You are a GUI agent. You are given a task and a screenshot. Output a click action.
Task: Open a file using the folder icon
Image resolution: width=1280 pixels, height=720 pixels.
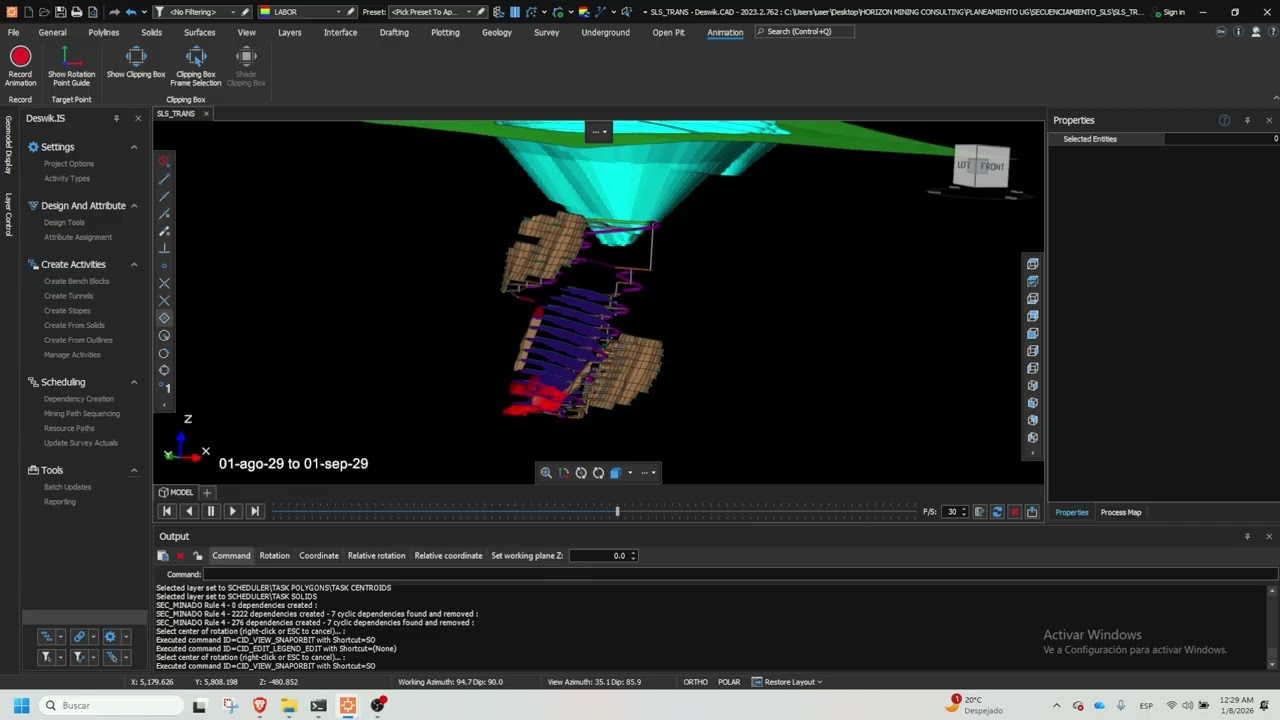(45, 12)
